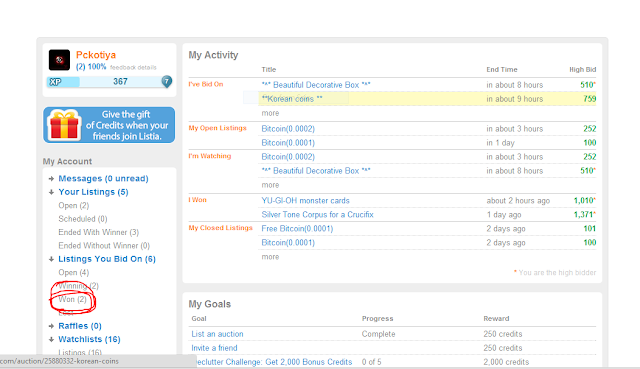Click more under My Closed Listings
Image resolution: width=640 pixels, height=369 pixels.
[270, 257]
